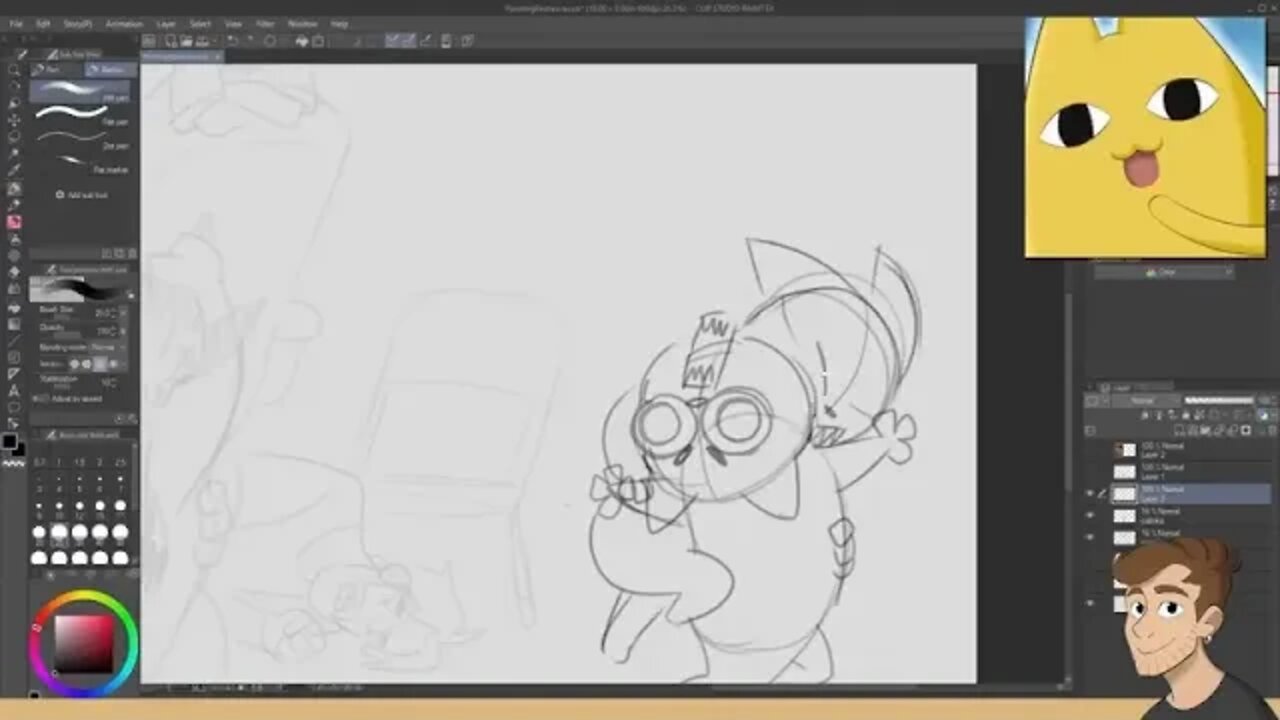Screen dimensions: 1280x720
Task: Open the Animation menu
Action: 124,23
